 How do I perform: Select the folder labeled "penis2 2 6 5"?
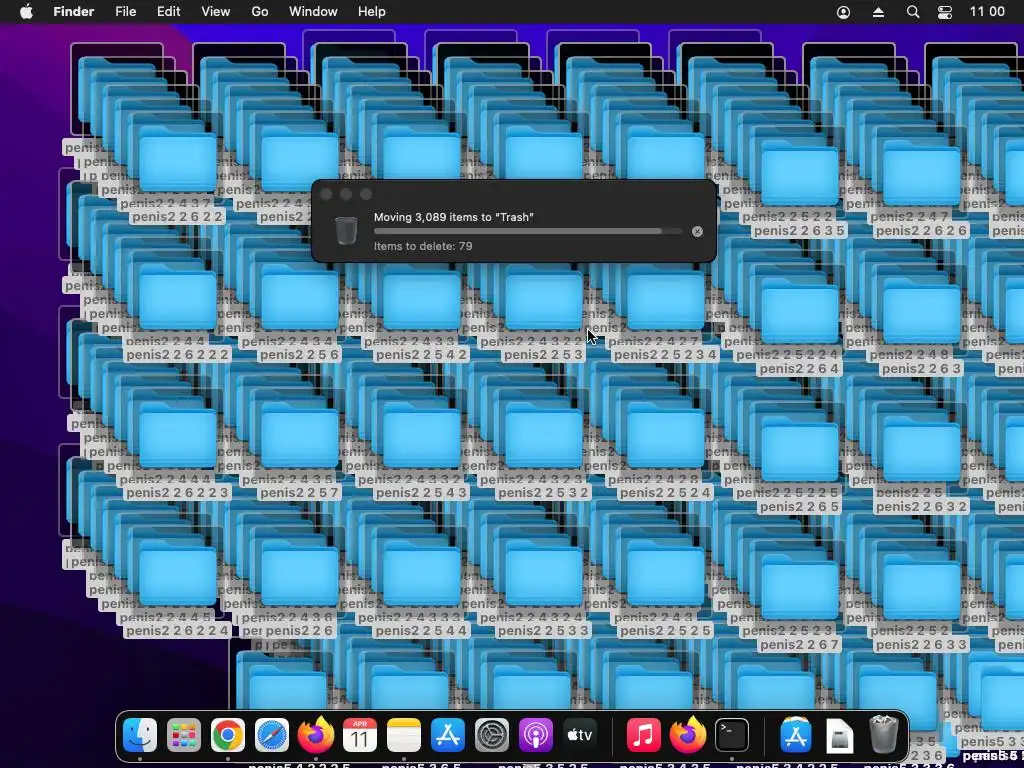[x=799, y=453]
